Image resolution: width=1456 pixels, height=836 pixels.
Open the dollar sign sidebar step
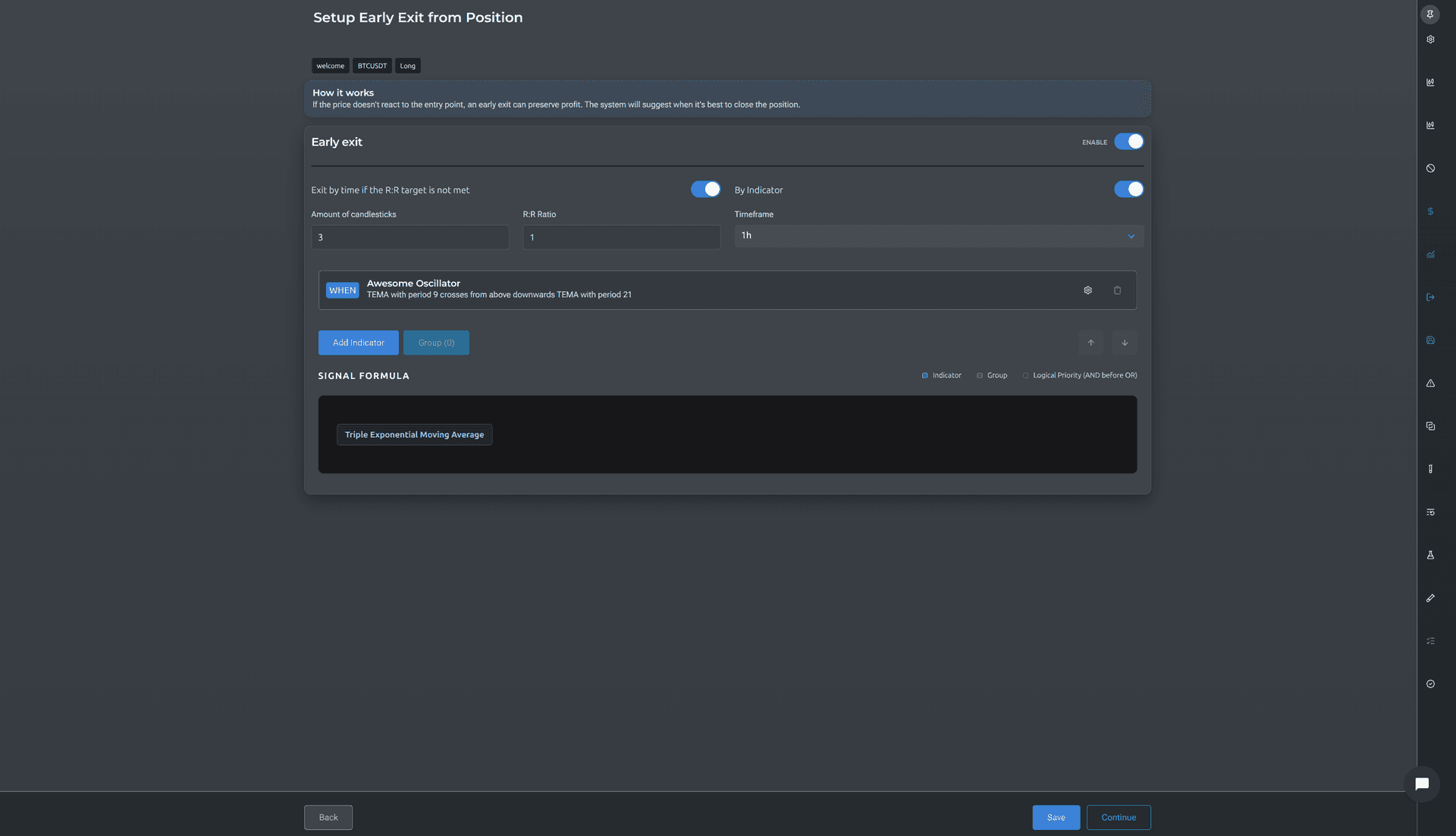pyautogui.click(x=1430, y=211)
